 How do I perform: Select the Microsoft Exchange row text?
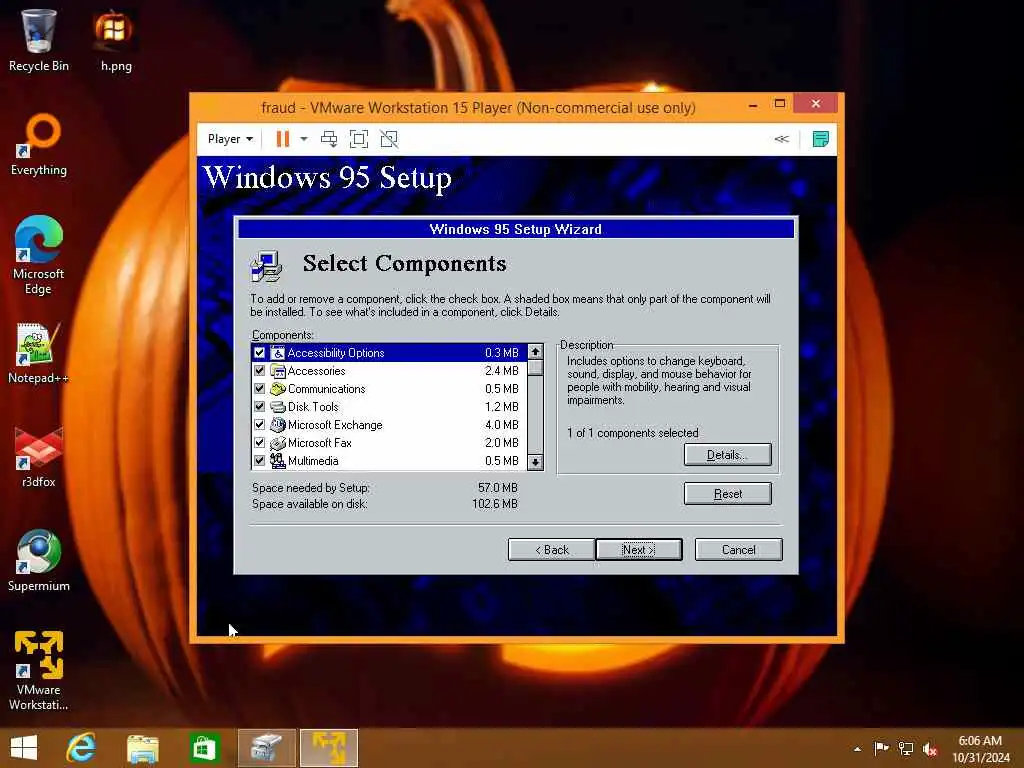coord(335,424)
